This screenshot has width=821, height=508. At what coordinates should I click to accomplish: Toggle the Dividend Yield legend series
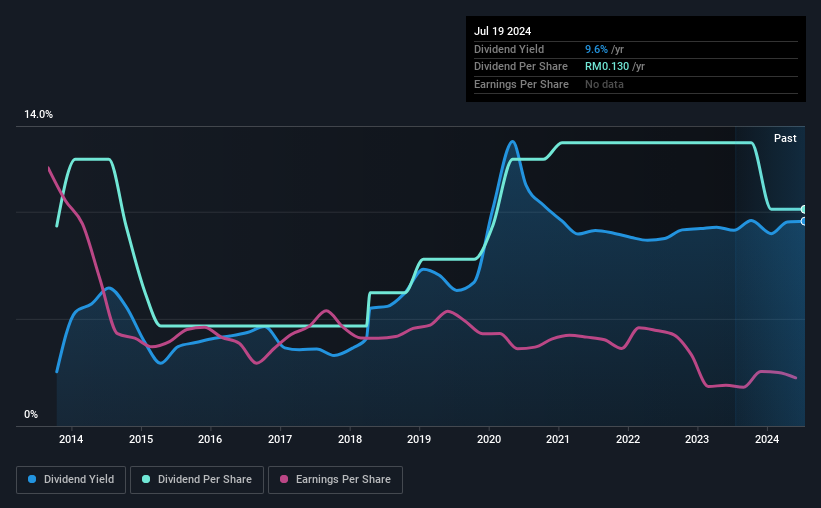click(71, 480)
